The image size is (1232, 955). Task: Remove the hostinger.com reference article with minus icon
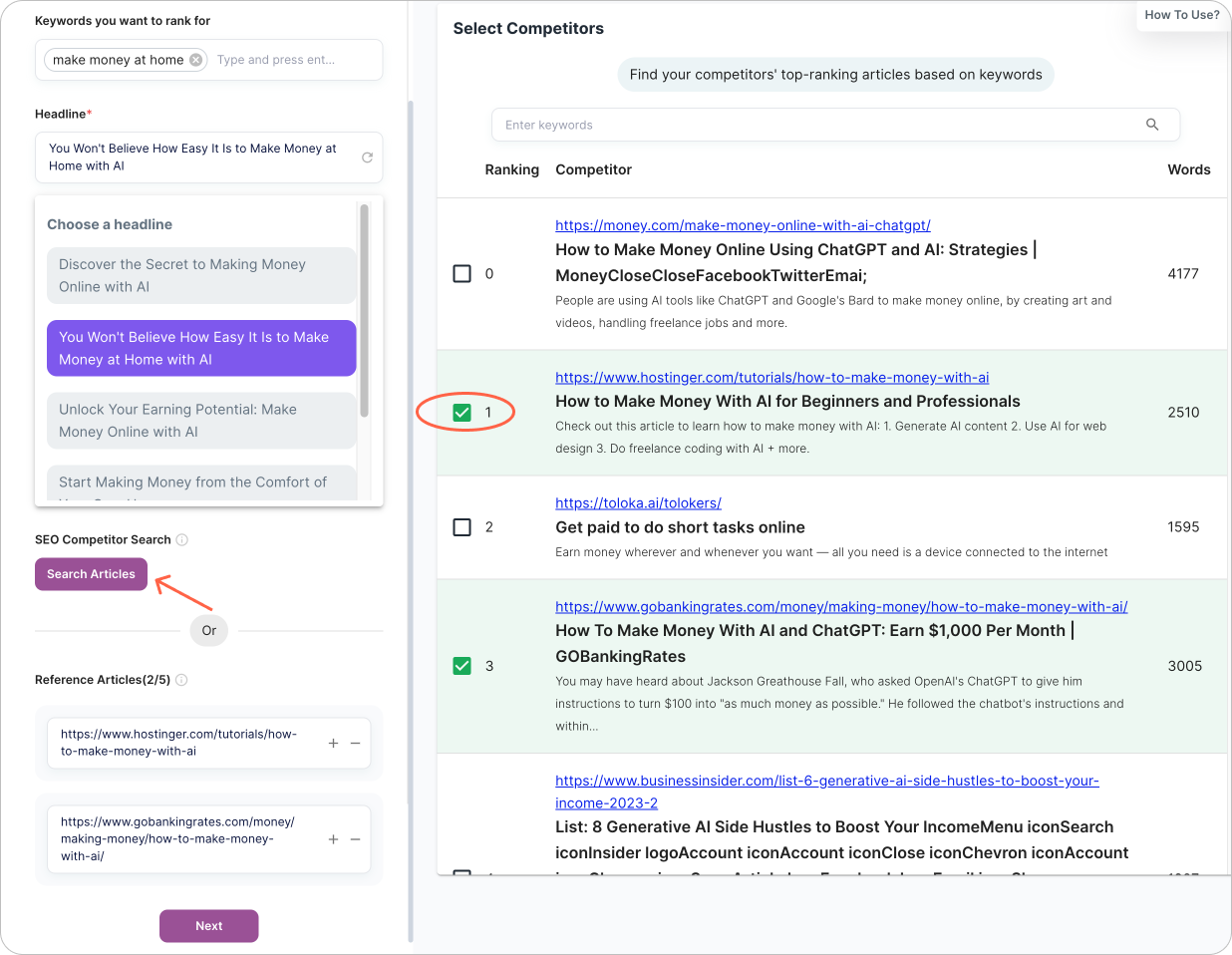pos(355,743)
